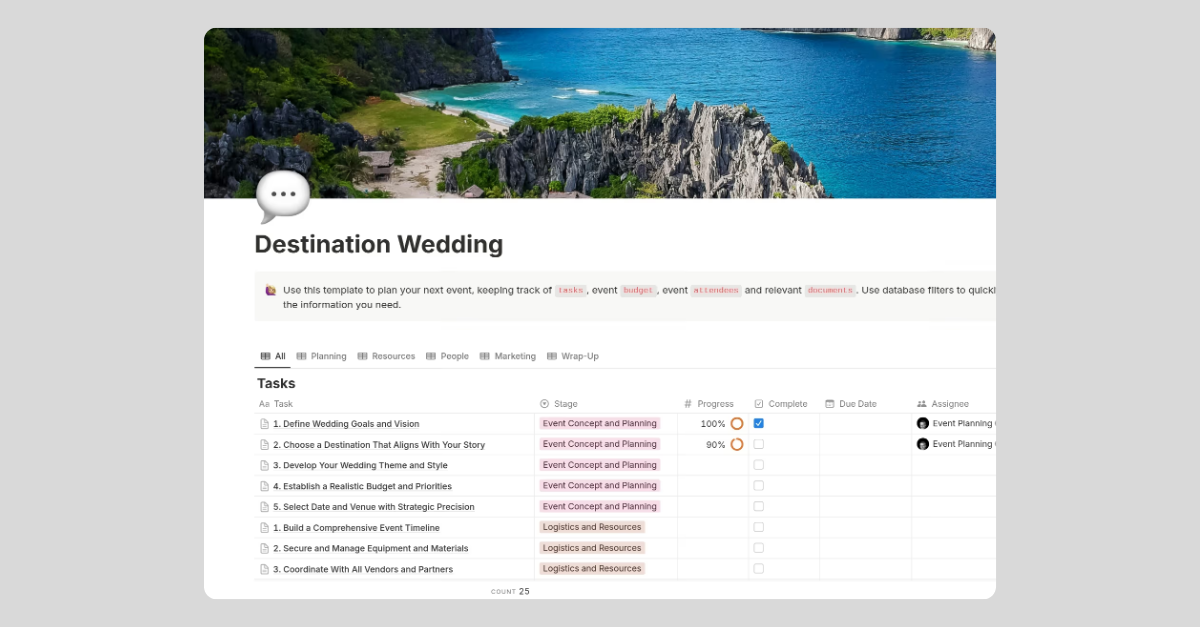Uncheck Complete for '1. Define Wedding Goals and Vision'
This screenshot has width=1200, height=627.
click(x=758, y=423)
